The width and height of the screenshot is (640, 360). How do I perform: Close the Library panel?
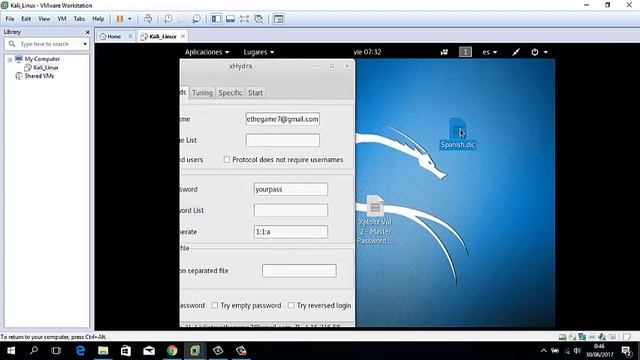[x=87, y=32]
